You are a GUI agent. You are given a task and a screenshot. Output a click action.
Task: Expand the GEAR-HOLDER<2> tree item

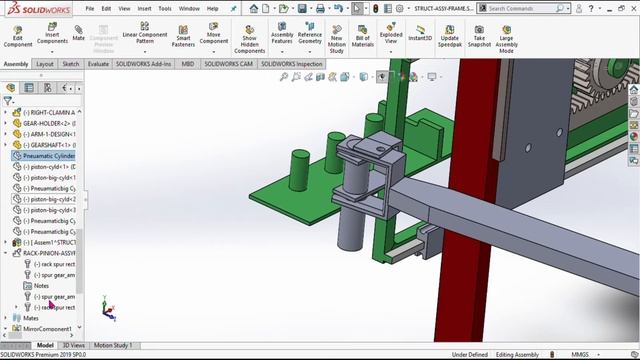5,123
